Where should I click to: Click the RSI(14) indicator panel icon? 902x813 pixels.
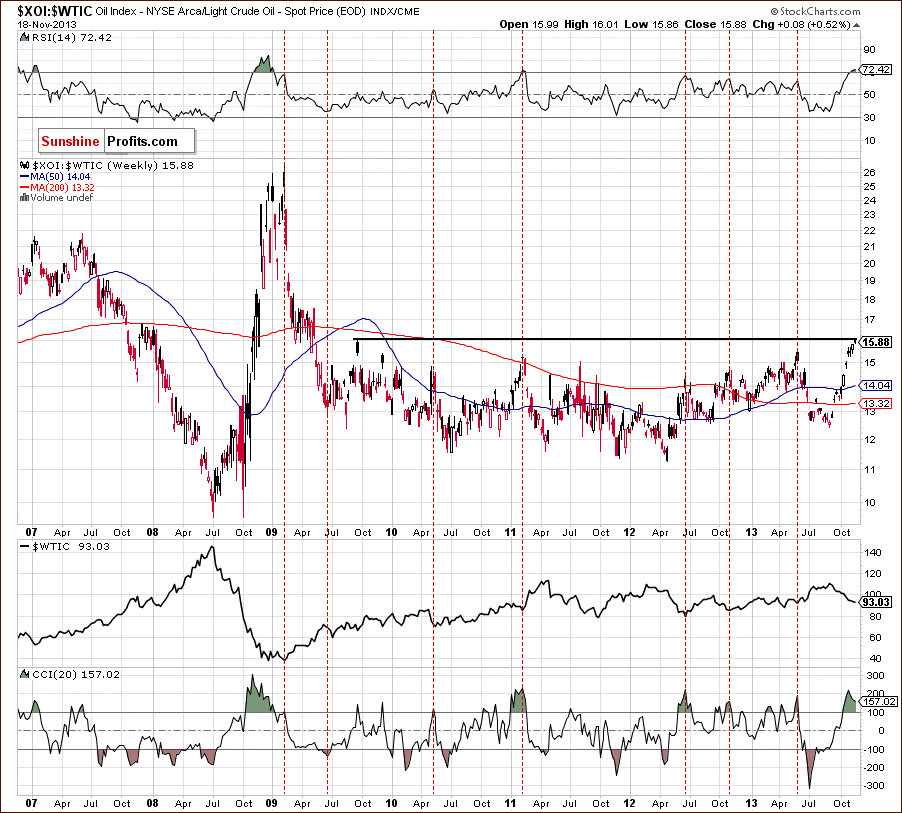24,37
